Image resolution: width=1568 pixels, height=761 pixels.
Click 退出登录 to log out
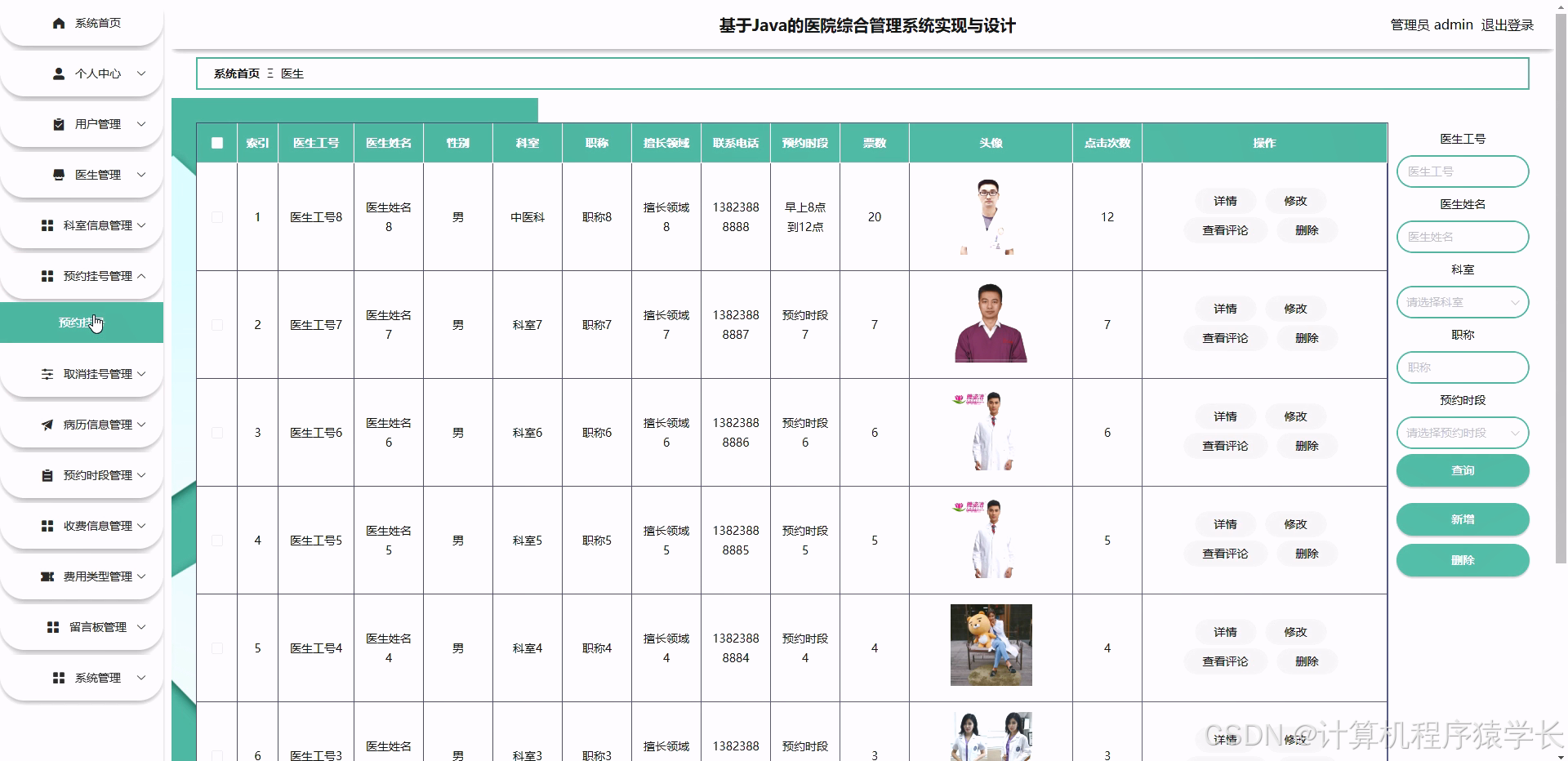pos(1508,25)
